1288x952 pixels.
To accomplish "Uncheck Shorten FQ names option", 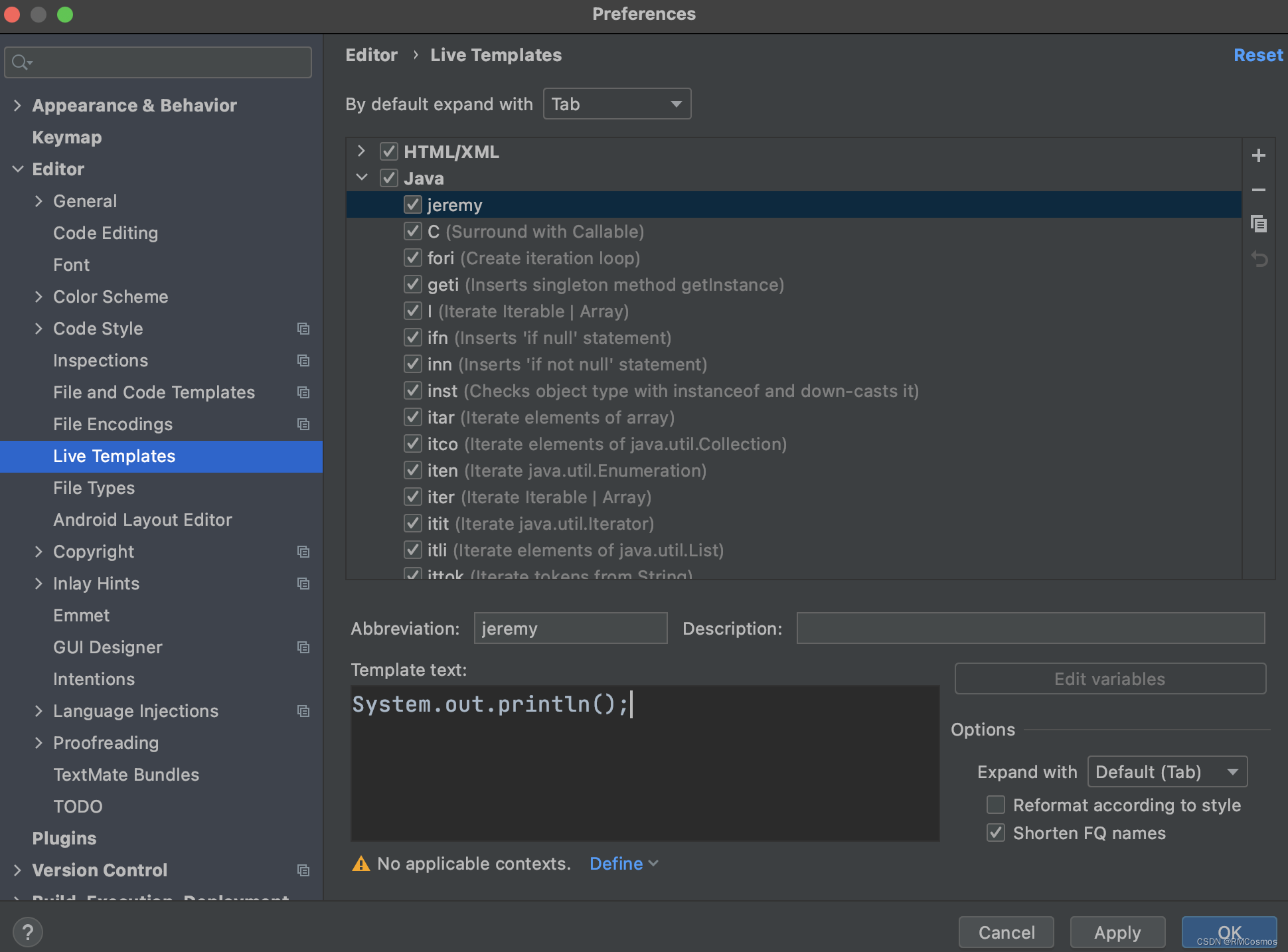I will 996,833.
